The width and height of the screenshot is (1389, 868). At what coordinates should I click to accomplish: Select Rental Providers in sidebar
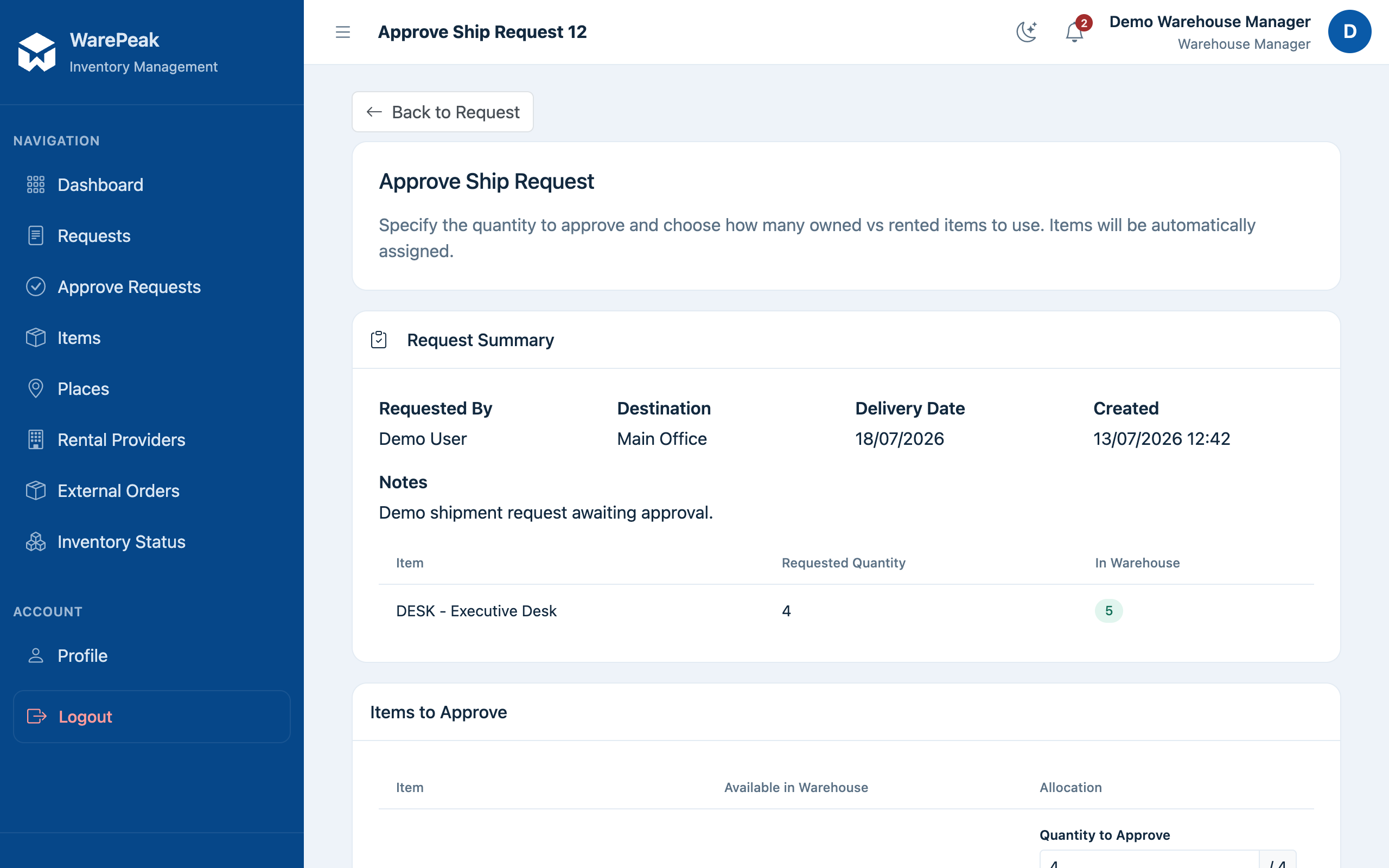151,440
